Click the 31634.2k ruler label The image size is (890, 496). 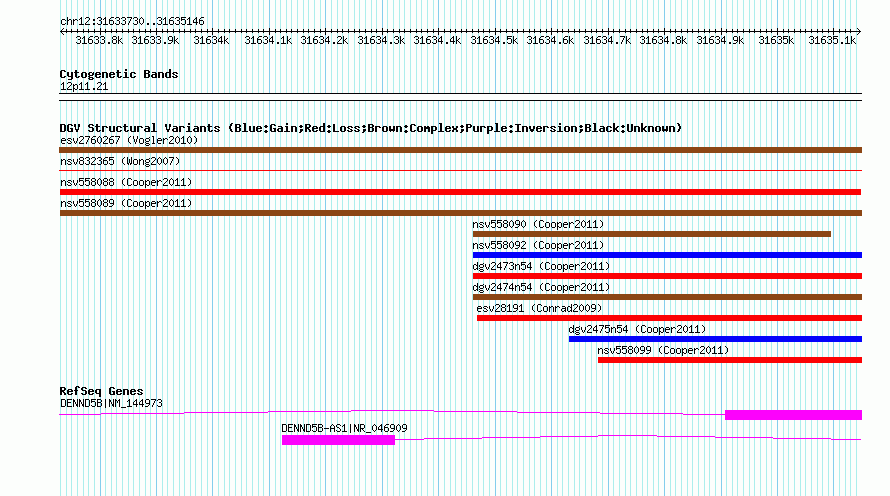324,40
